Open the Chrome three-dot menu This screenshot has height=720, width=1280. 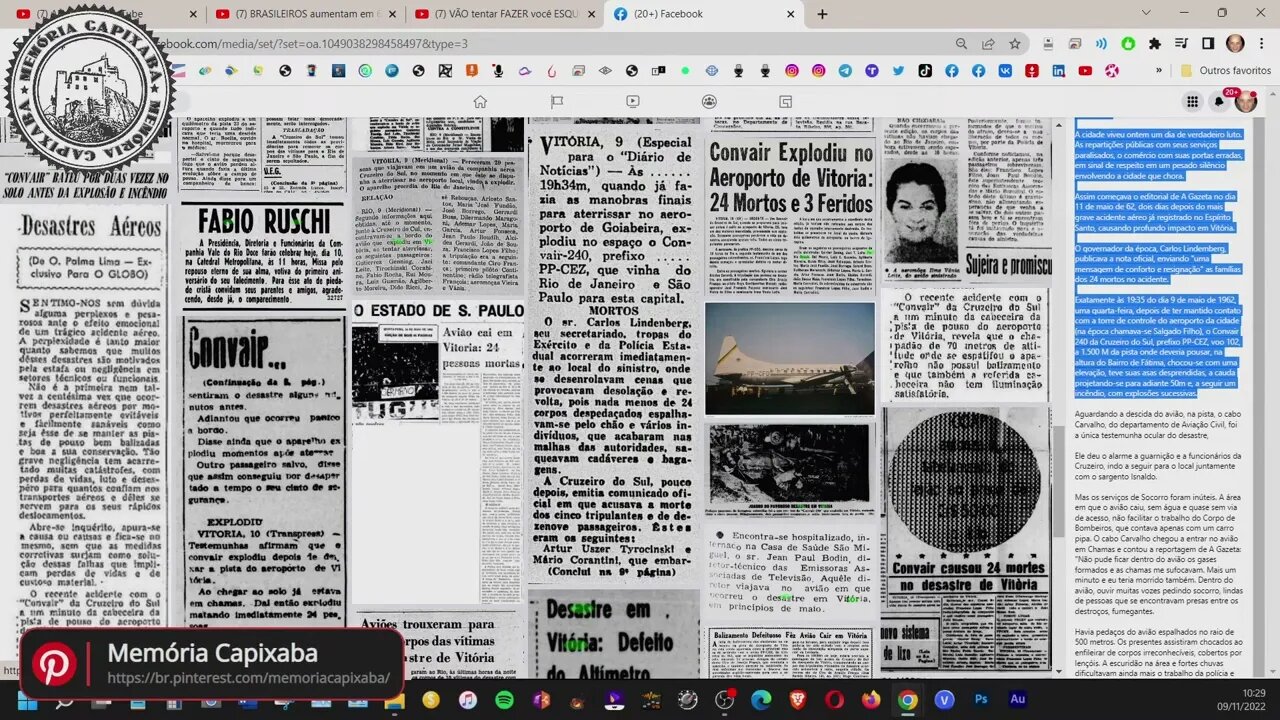(x=1262, y=44)
